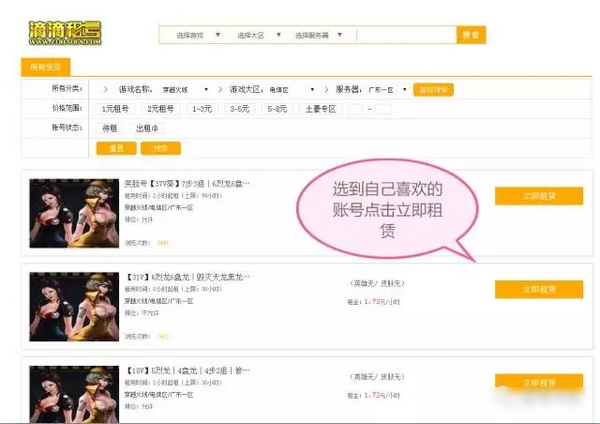This screenshot has width=600, height=424.
Task: Focus the top search keyword input field
Action: [x=406, y=35]
